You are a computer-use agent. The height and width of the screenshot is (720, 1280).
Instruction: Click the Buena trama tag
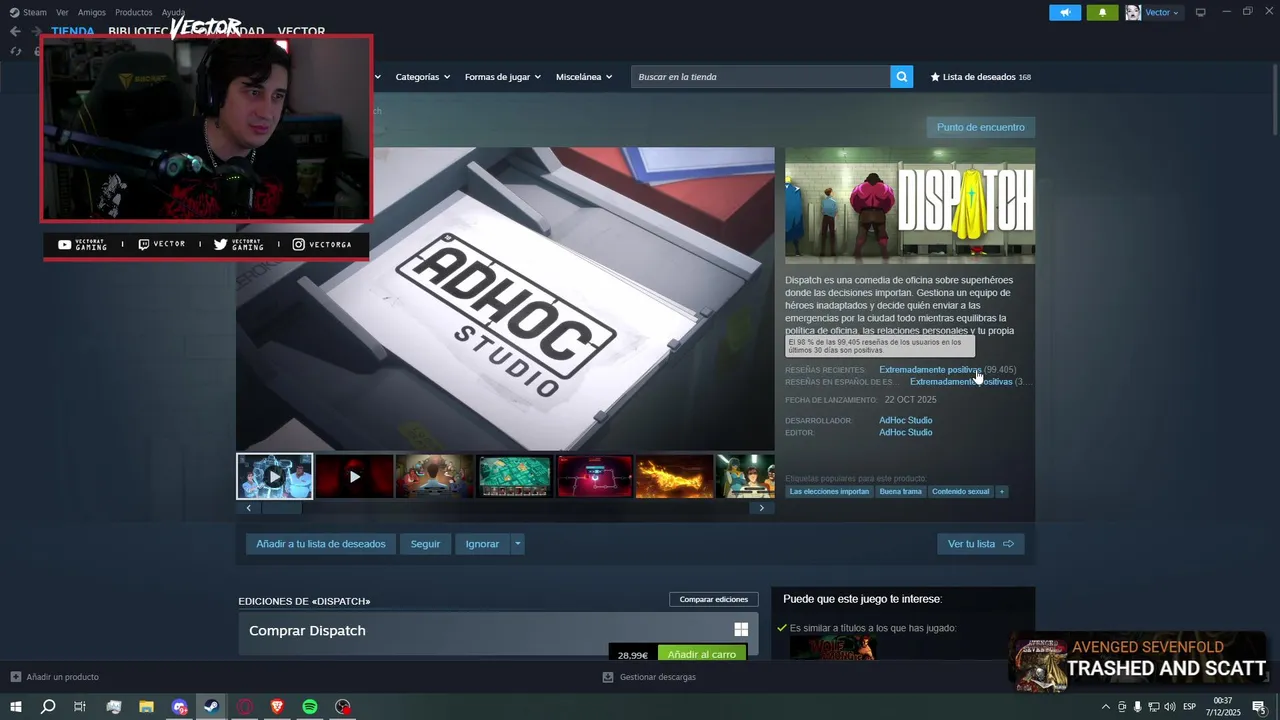pos(900,491)
